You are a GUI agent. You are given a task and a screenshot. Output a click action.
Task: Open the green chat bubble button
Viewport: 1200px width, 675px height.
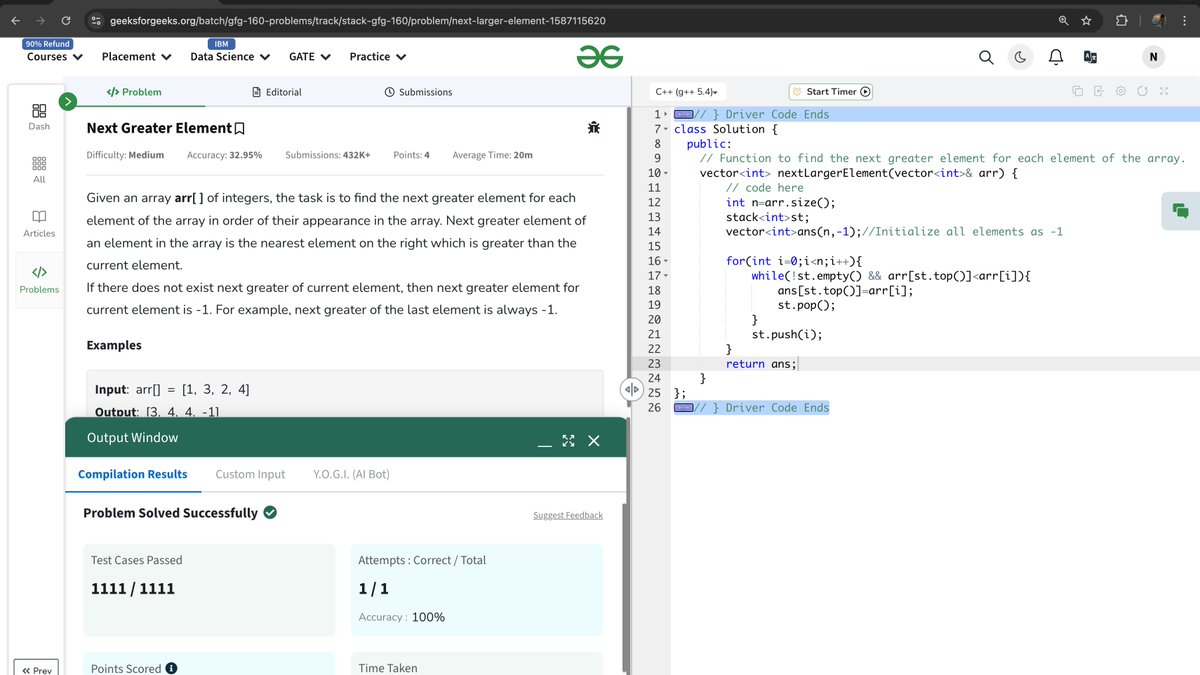point(1180,210)
